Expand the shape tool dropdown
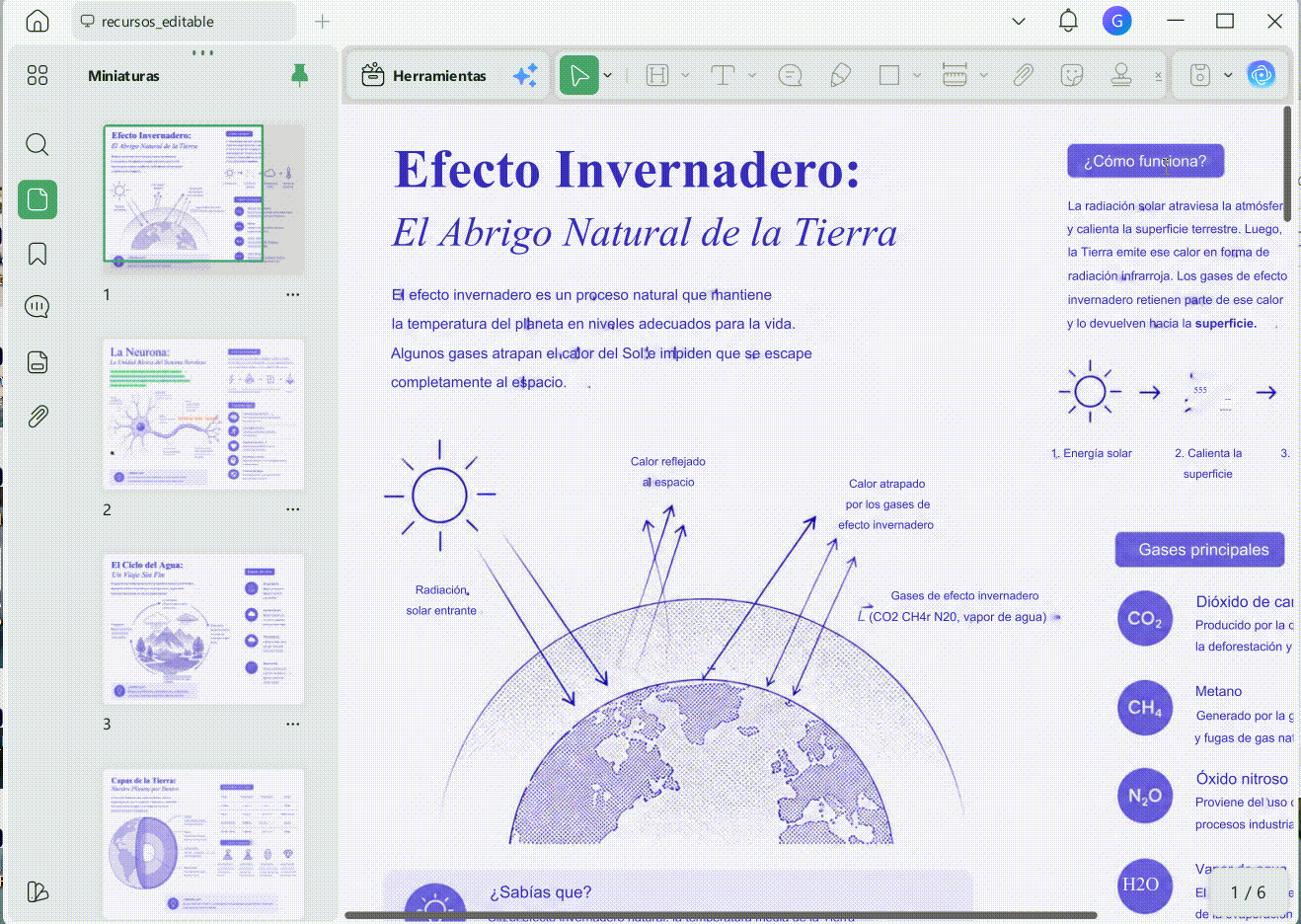1301x924 pixels. pyautogui.click(x=917, y=75)
